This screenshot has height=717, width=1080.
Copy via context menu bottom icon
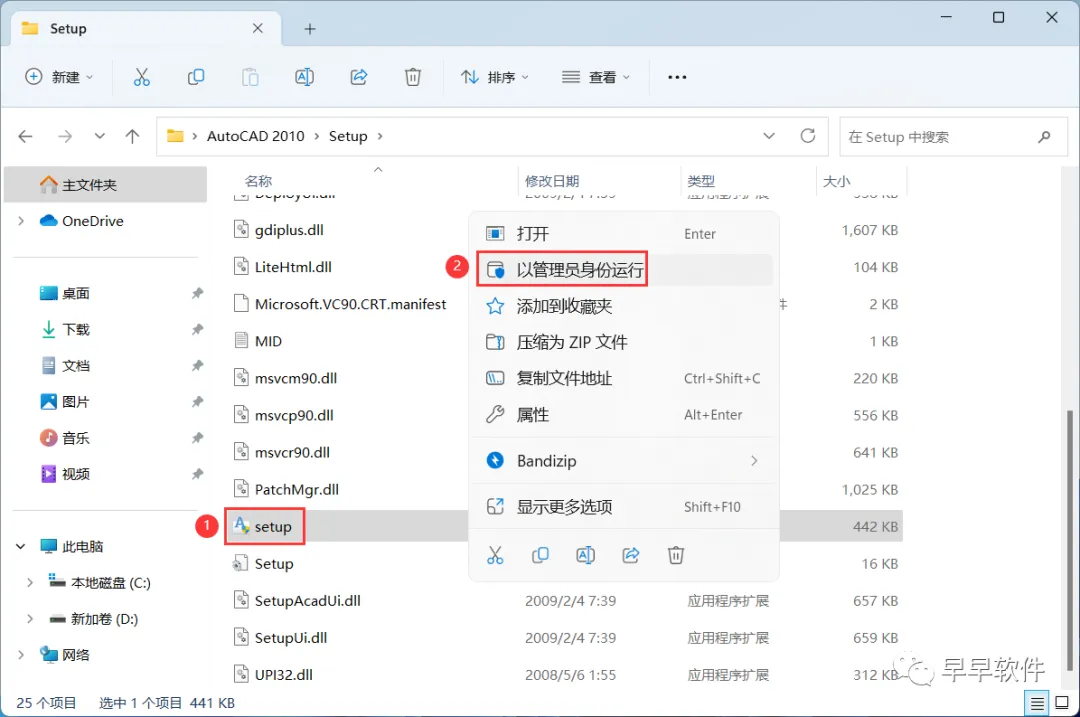(x=541, y=555)
